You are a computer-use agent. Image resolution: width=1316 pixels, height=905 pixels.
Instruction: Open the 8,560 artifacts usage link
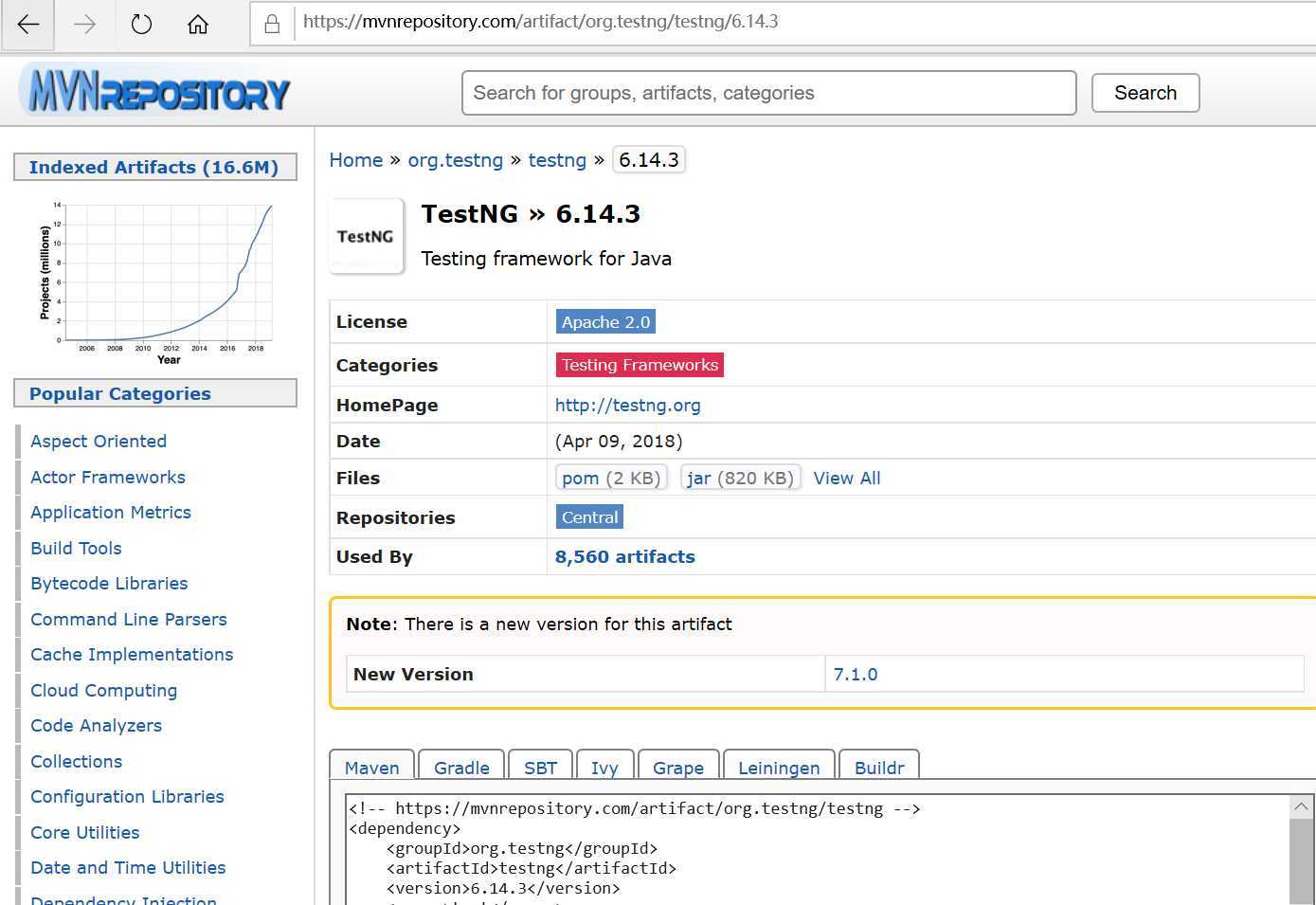pos(625,557)
